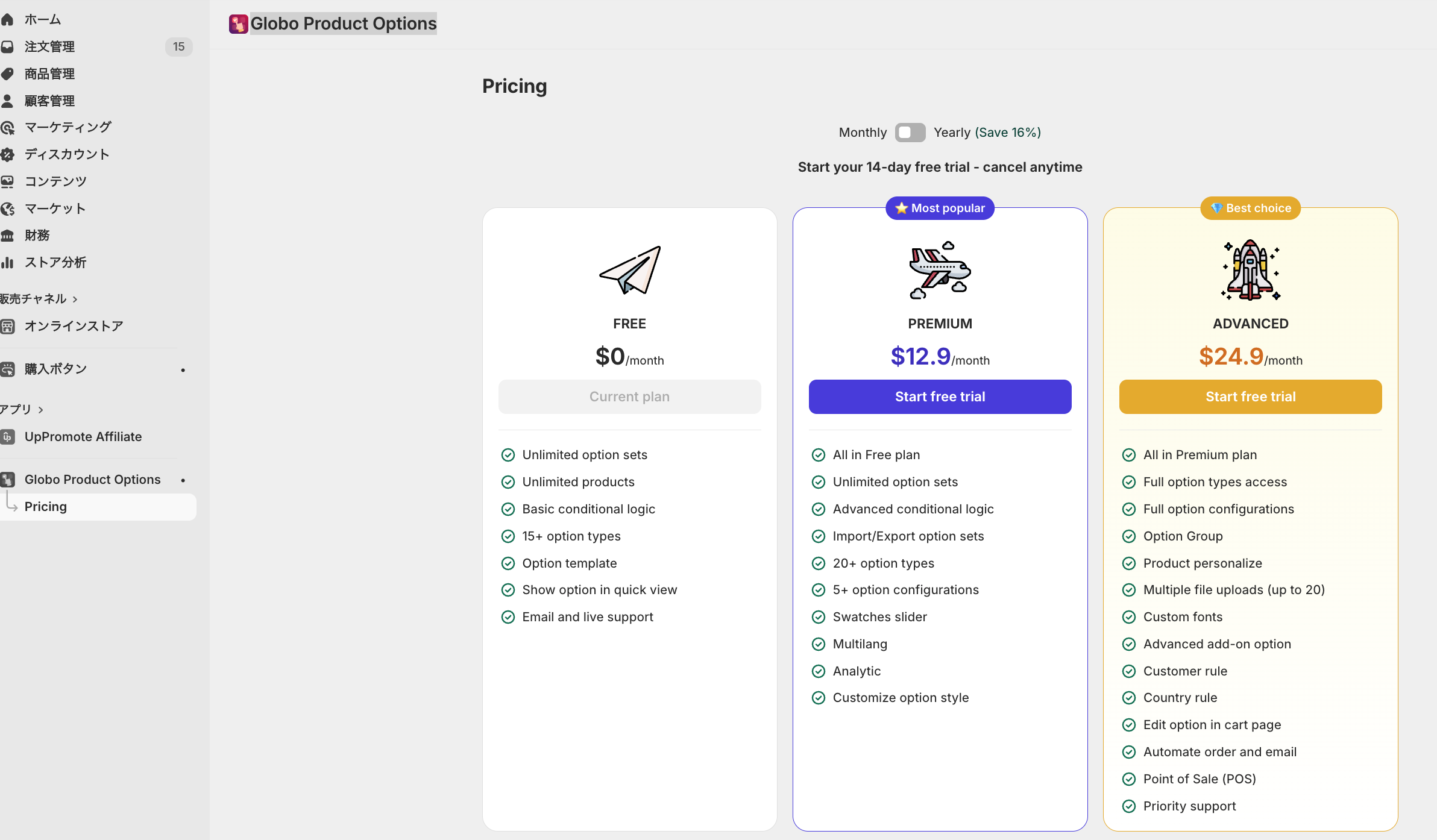Click the Discounts badge icon

(x=7, y=155)
